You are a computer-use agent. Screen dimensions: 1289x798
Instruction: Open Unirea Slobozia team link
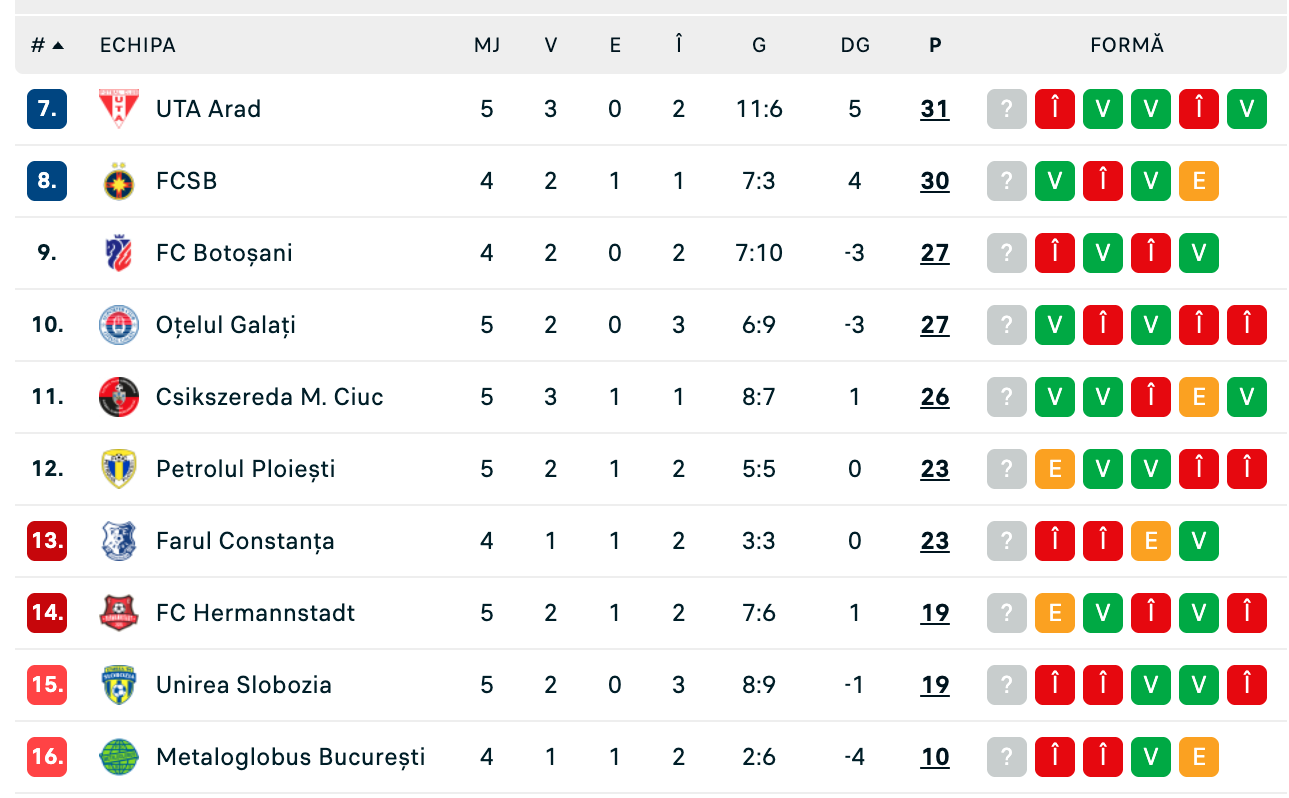(243, 685)
